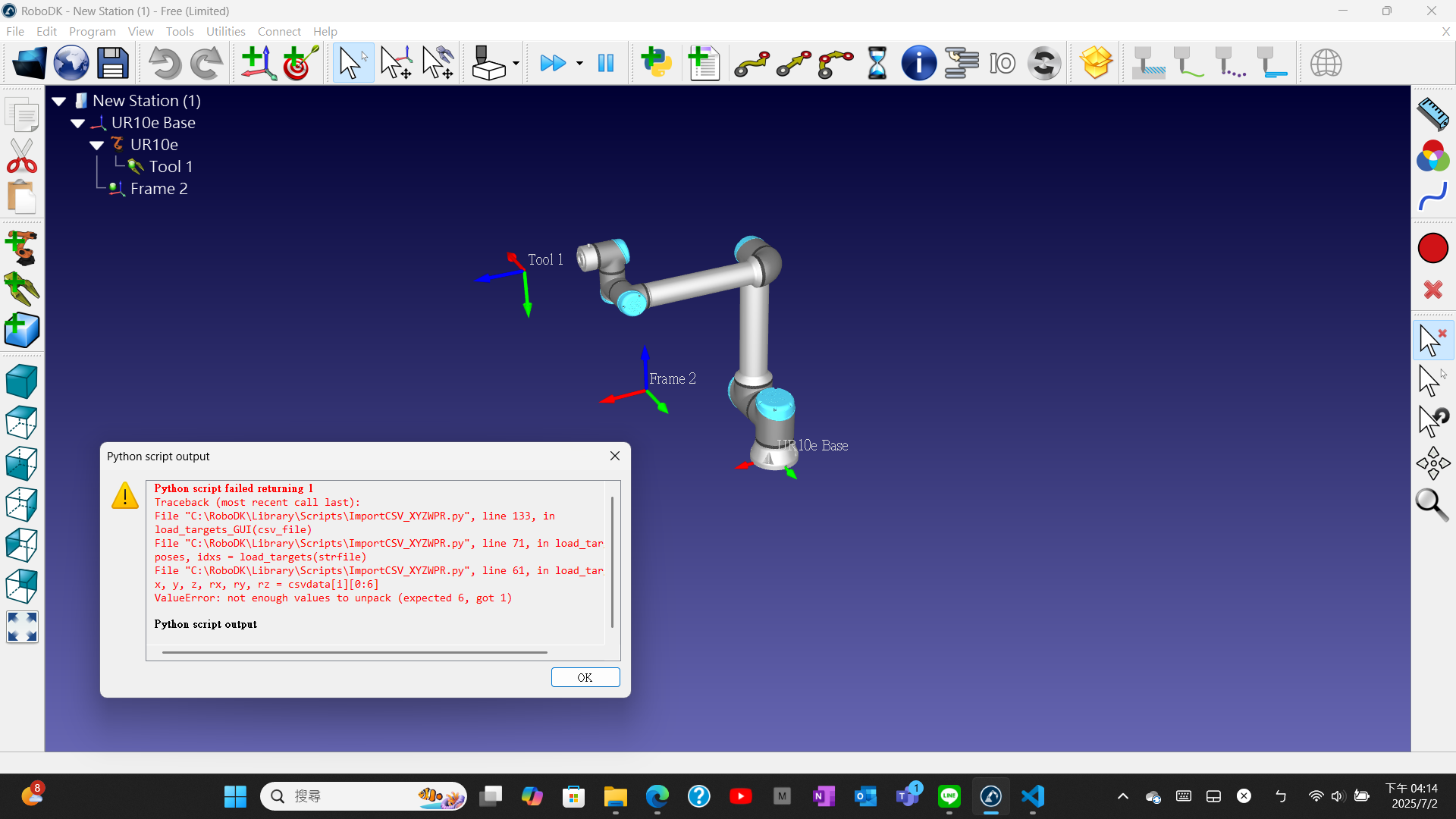Click the red Record button icon
The height and width of the screenshot is (819, 1456).
pos(1432,249)
